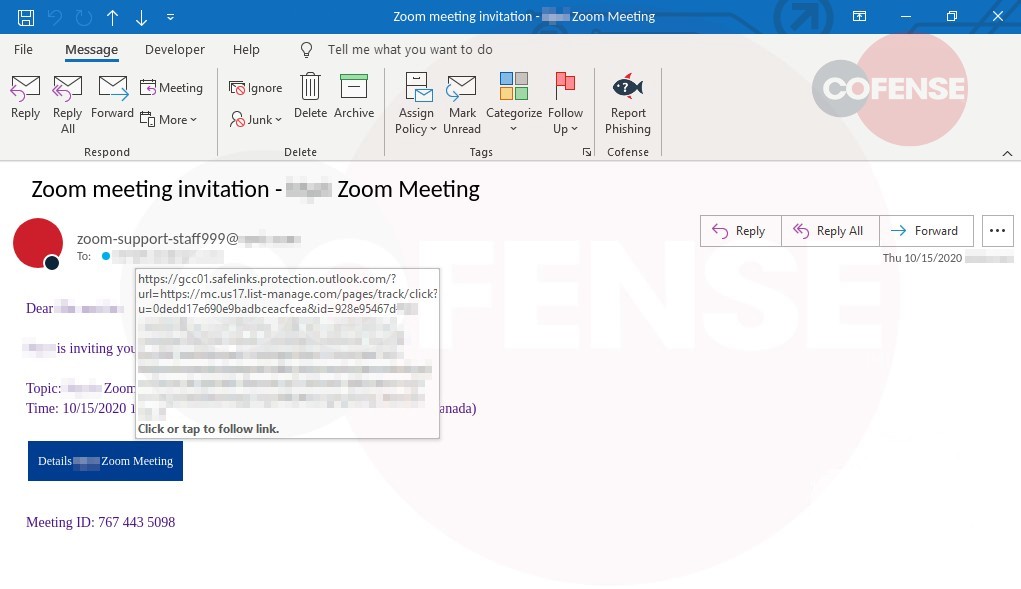Open more actions ellipsis menu

tap(997, 231)
